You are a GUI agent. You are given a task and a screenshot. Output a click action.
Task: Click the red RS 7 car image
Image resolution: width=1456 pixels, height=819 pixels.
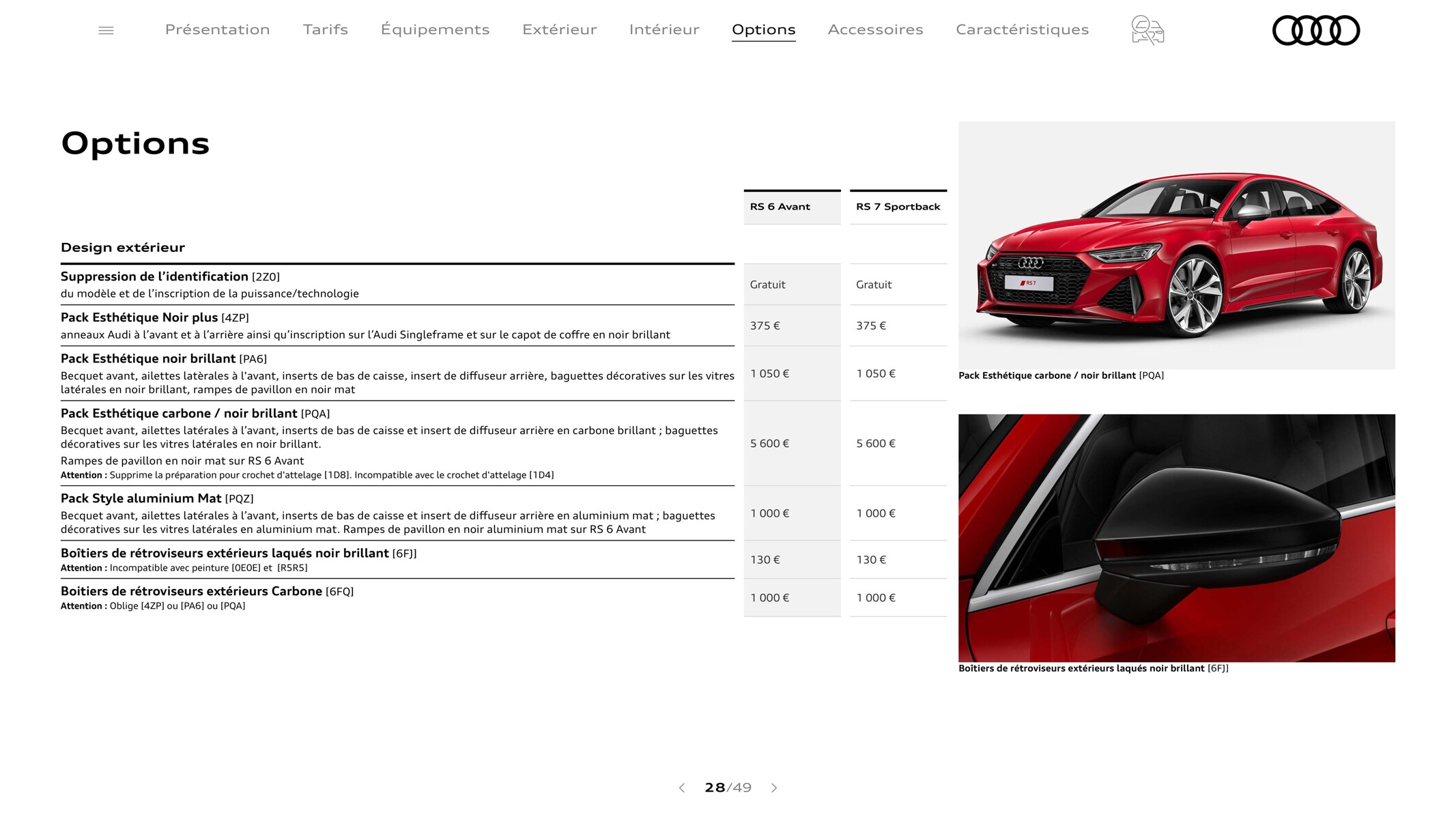pos(1176,246)
